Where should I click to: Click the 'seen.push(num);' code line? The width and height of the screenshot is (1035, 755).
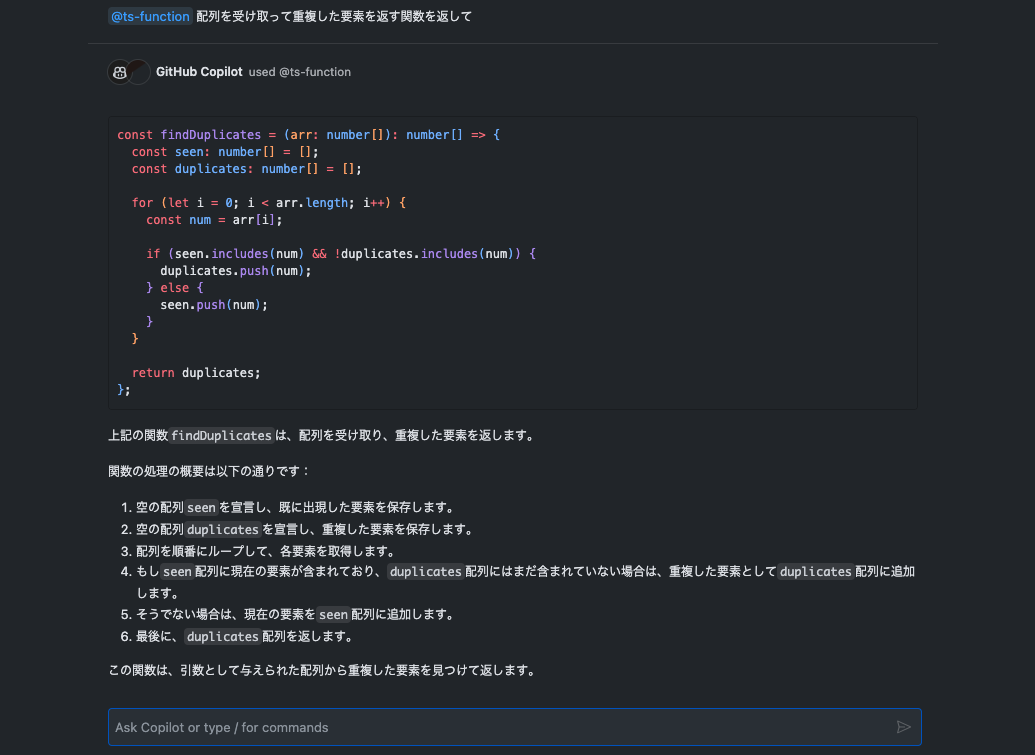coord(214,305)
